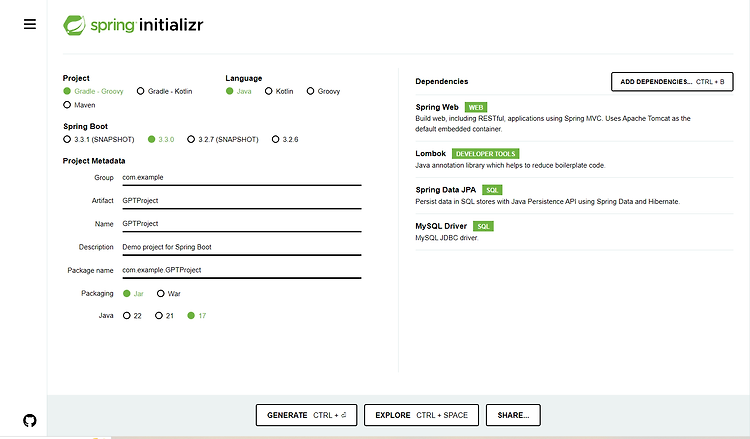Screen dimensions: 750x439
Task: Click the 'MySQL JDBC driver.' description text
Action: click(447, 238)
